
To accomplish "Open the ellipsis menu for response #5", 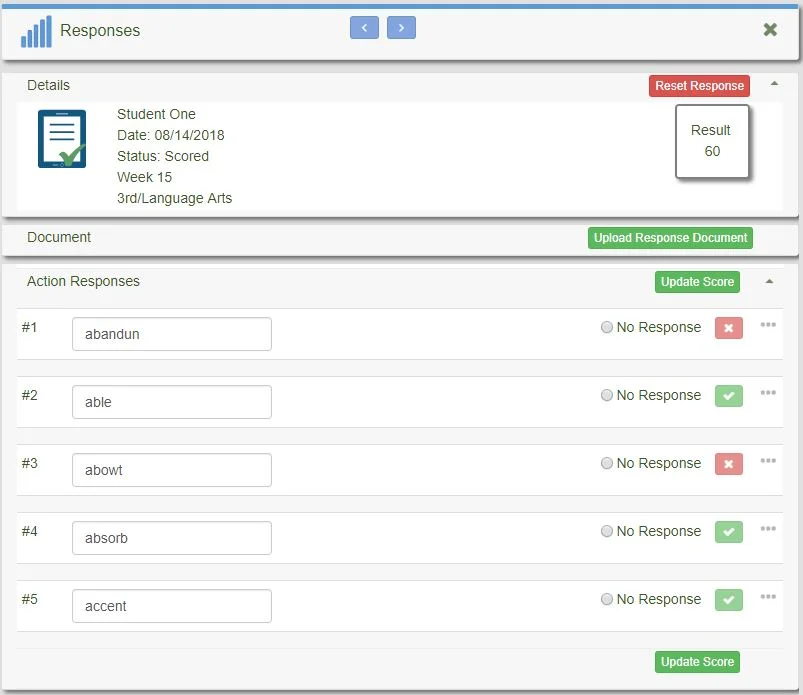I will 766,597.
